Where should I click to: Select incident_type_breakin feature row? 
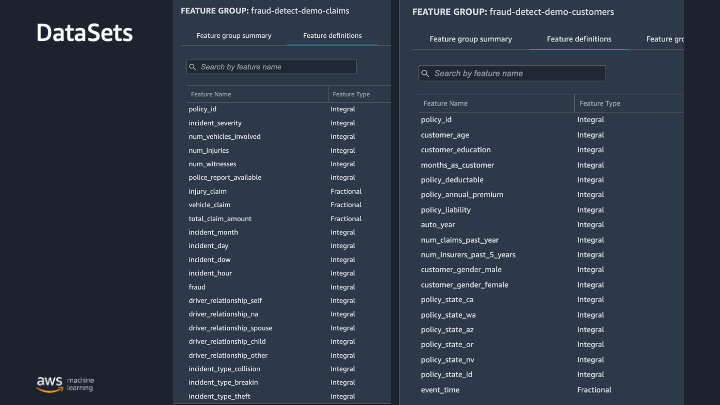pos(288,382)
